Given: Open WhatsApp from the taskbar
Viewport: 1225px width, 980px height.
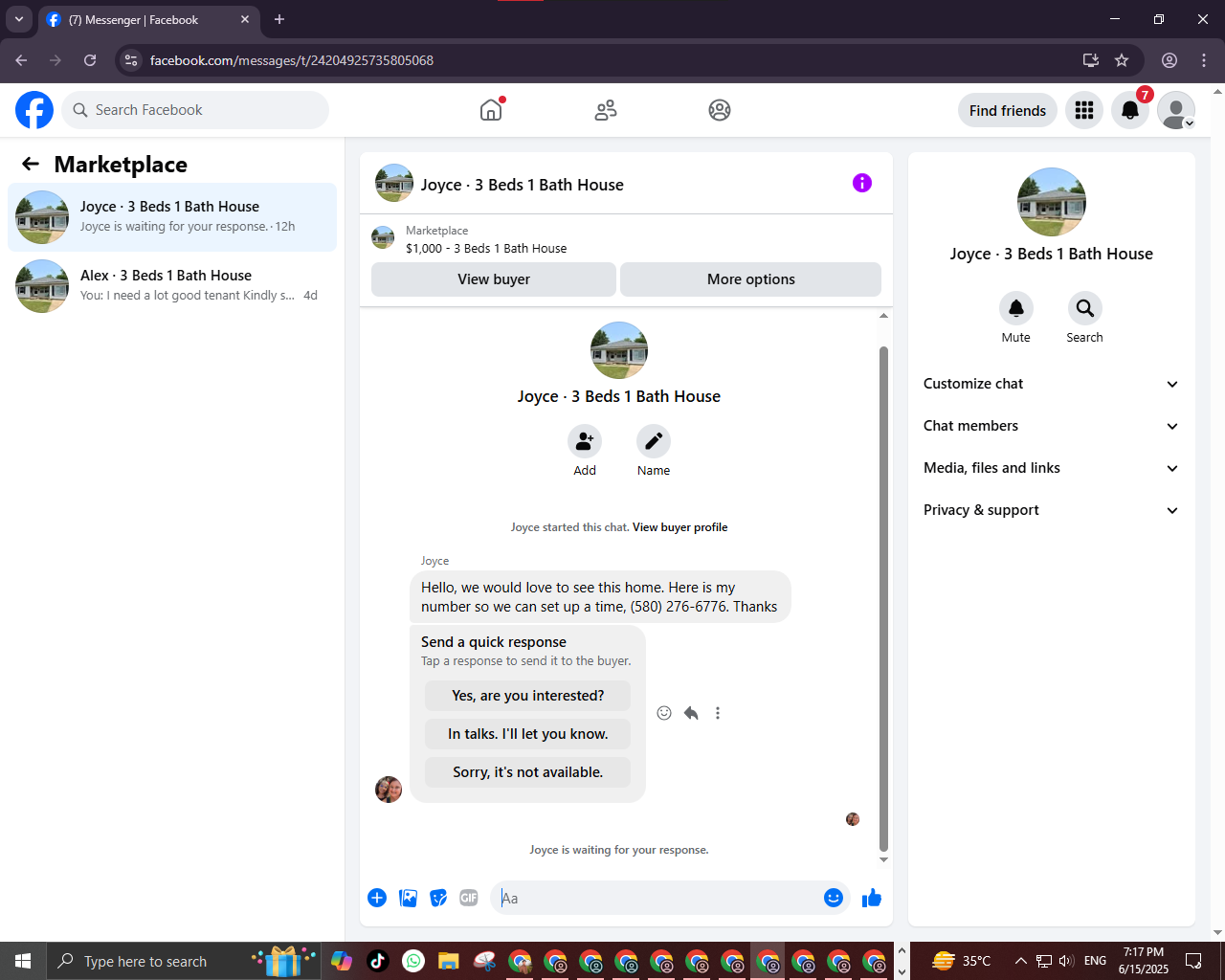Looking at the screenshot, I should (413, 961).
